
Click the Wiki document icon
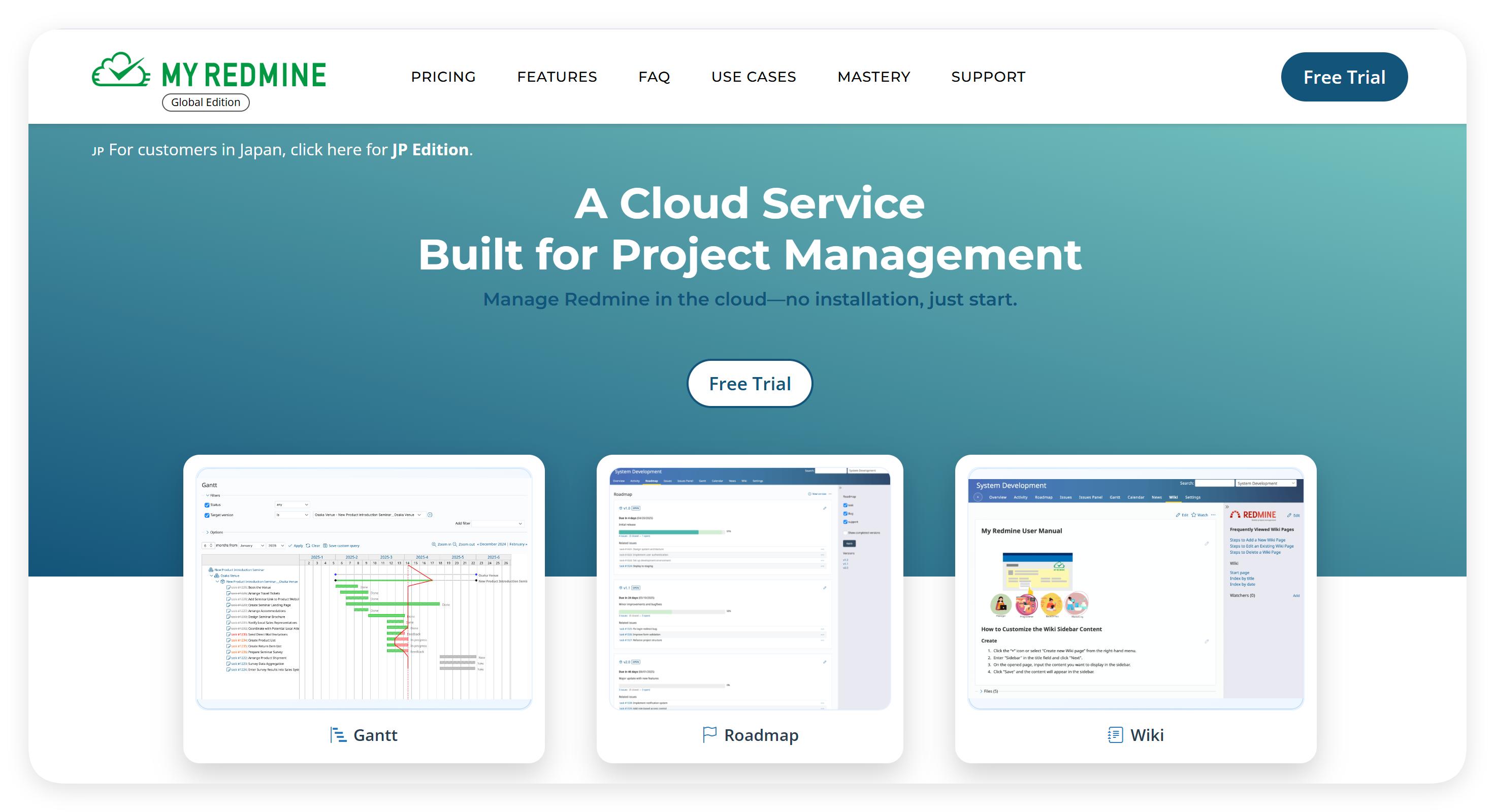tap(1115, 735)
